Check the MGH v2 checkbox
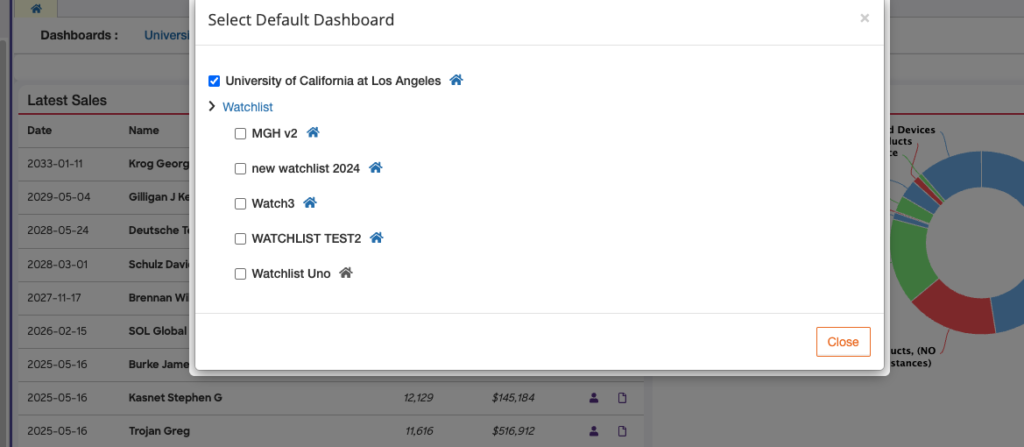This screenshot has width=1024, height=447. 240,133
